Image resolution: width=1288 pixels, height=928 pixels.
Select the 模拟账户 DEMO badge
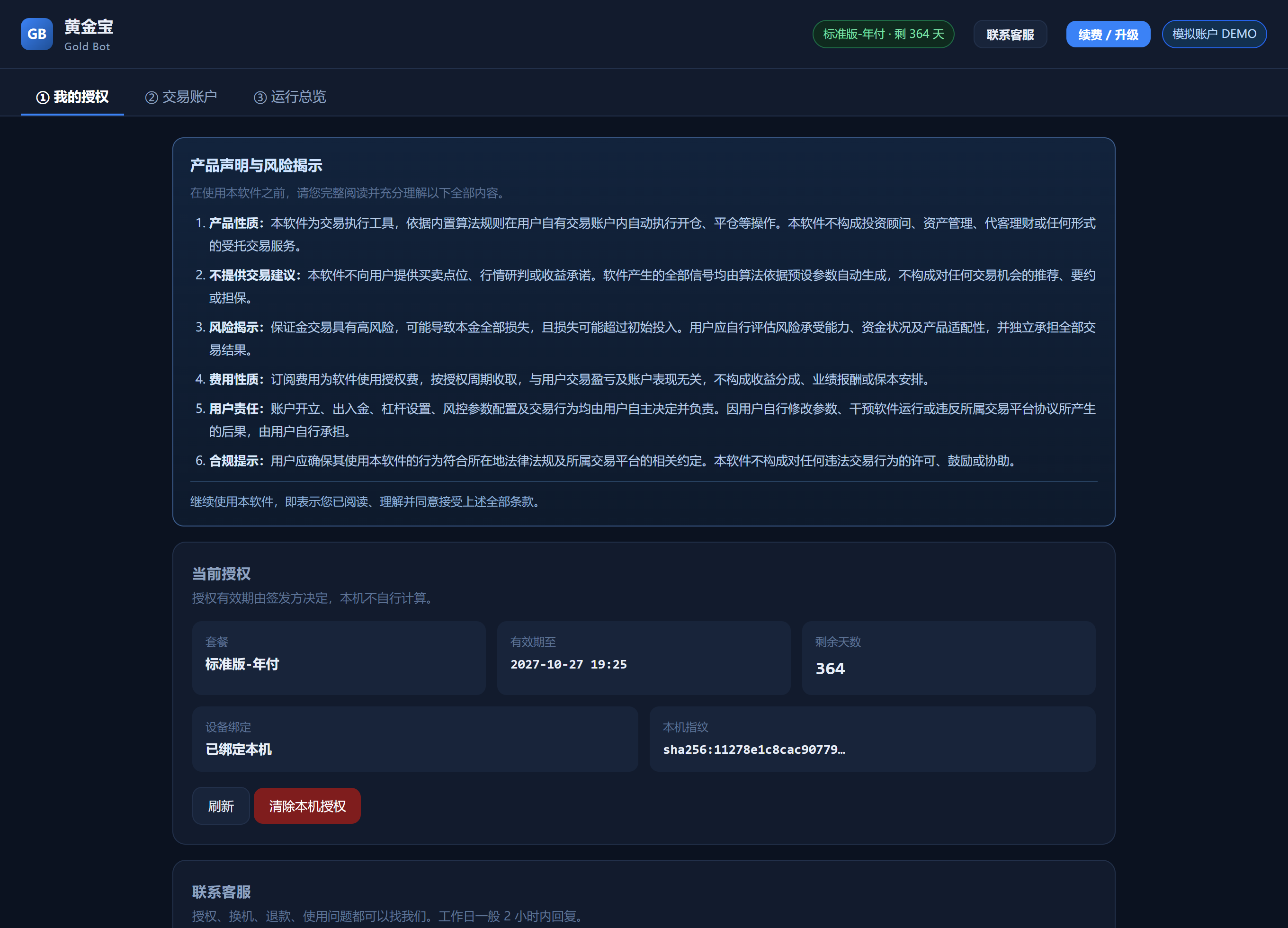pyautogui.click(x=1214, y=34)
